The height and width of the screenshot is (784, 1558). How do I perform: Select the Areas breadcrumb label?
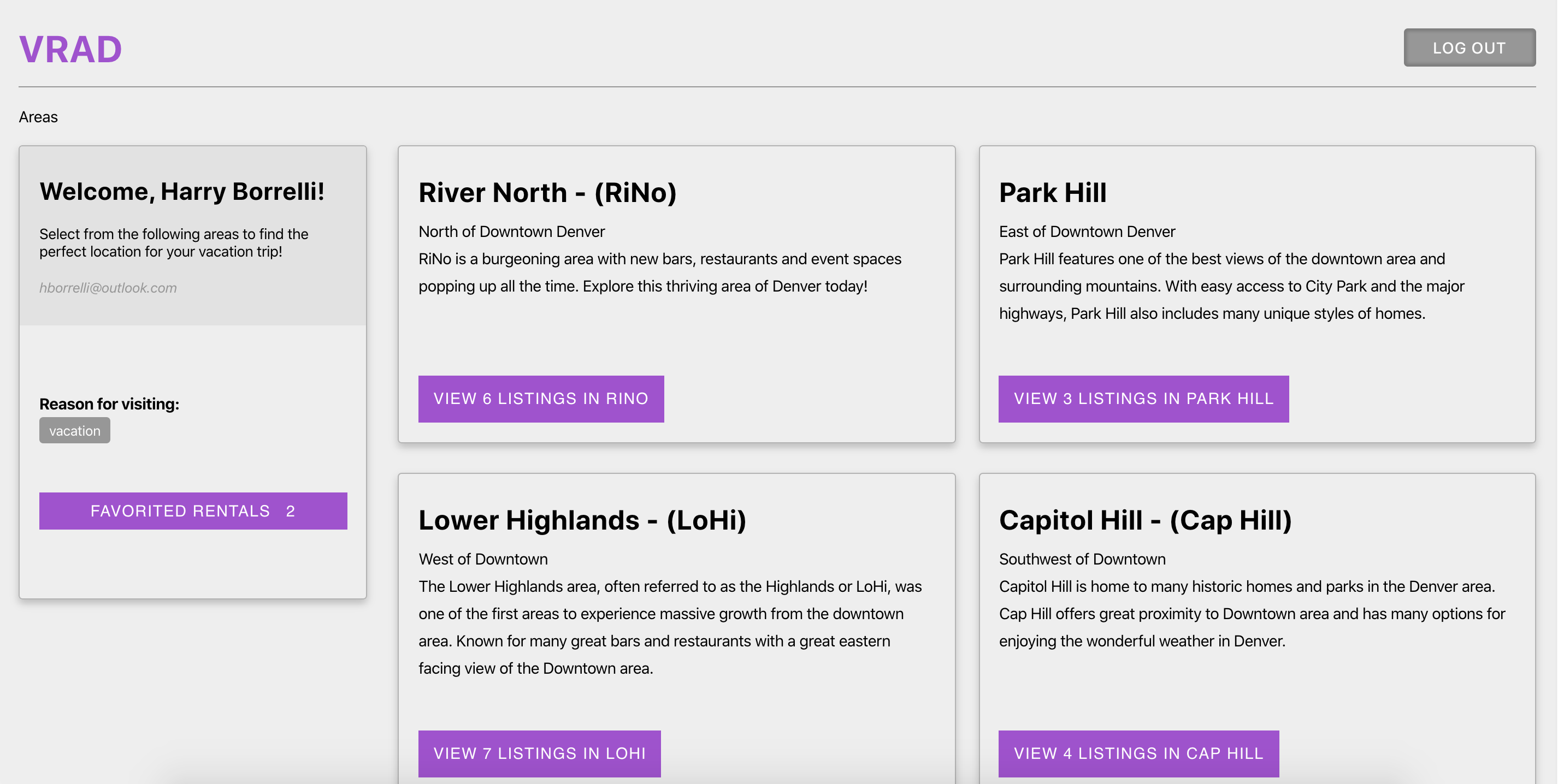coord(38,117)
